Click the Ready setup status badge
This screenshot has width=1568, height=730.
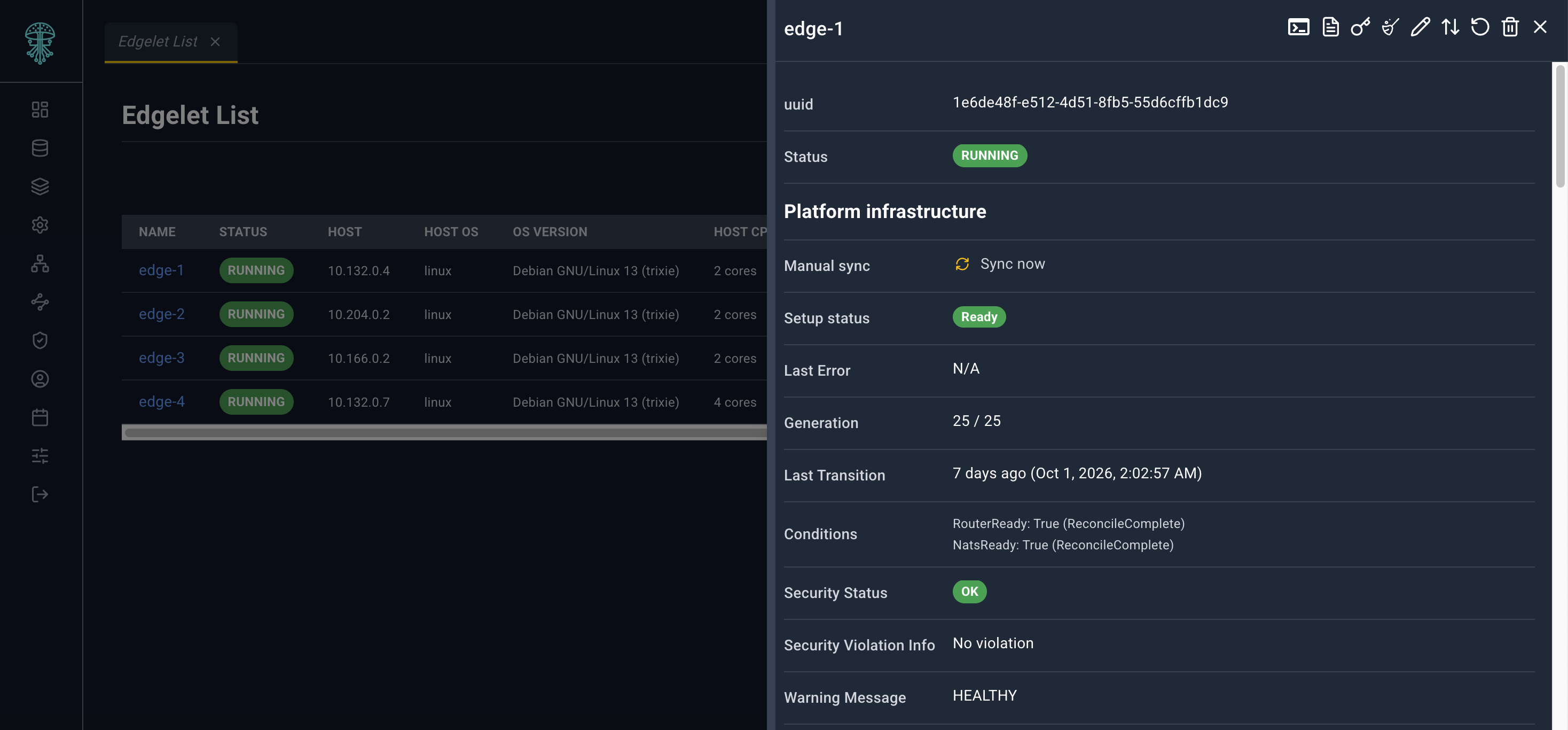[979, 317]
